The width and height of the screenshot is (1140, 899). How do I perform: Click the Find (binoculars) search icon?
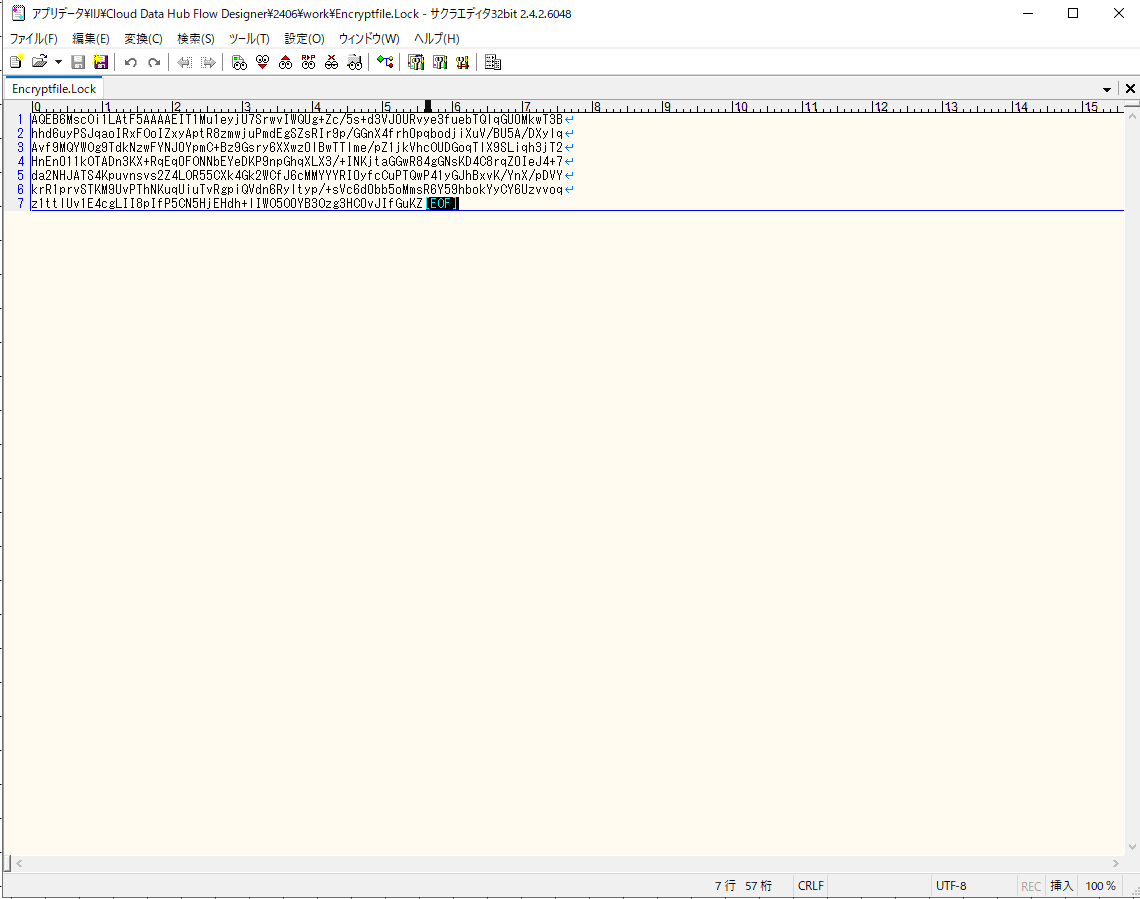point(239,62)
